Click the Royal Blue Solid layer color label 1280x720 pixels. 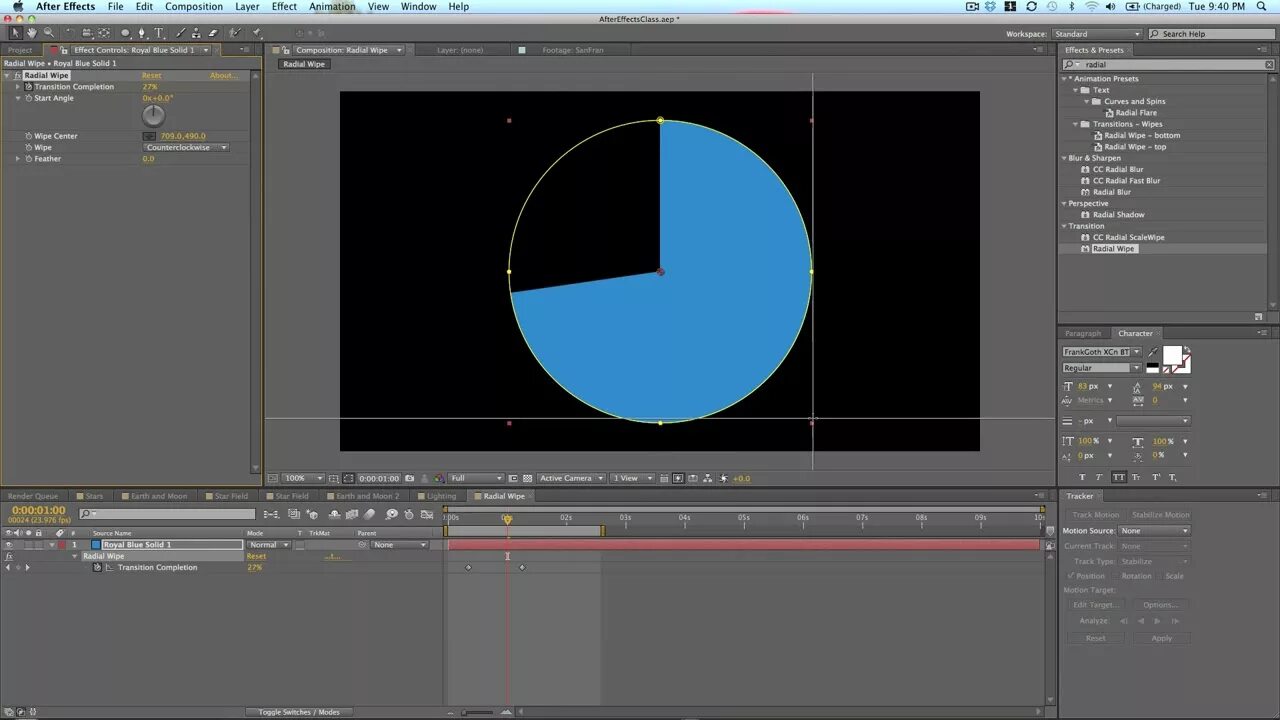(x=61, y=545)
